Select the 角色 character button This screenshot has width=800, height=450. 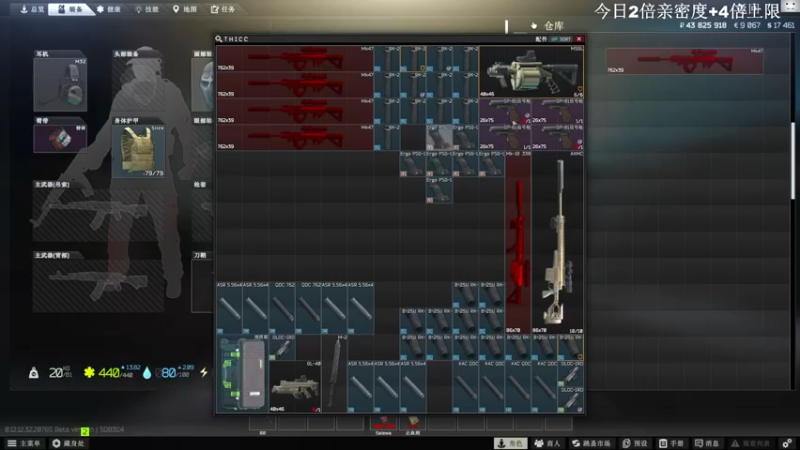[511, 443]
